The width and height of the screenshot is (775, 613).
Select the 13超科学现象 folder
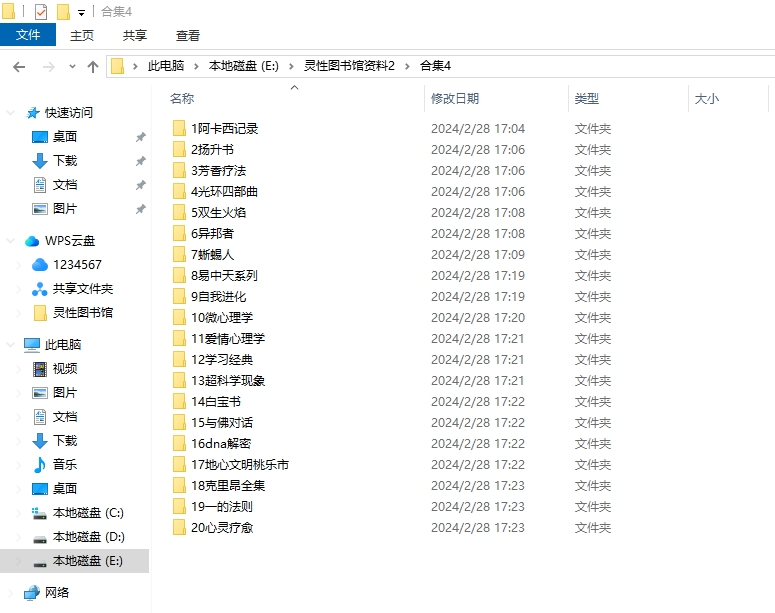pyautogui.click(x=228, y=381)
